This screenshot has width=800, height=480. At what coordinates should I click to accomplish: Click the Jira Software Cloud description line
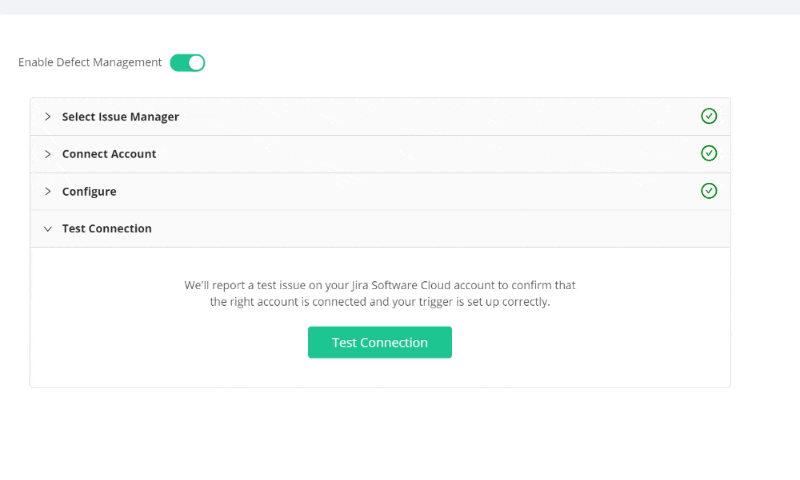[380, 285]
